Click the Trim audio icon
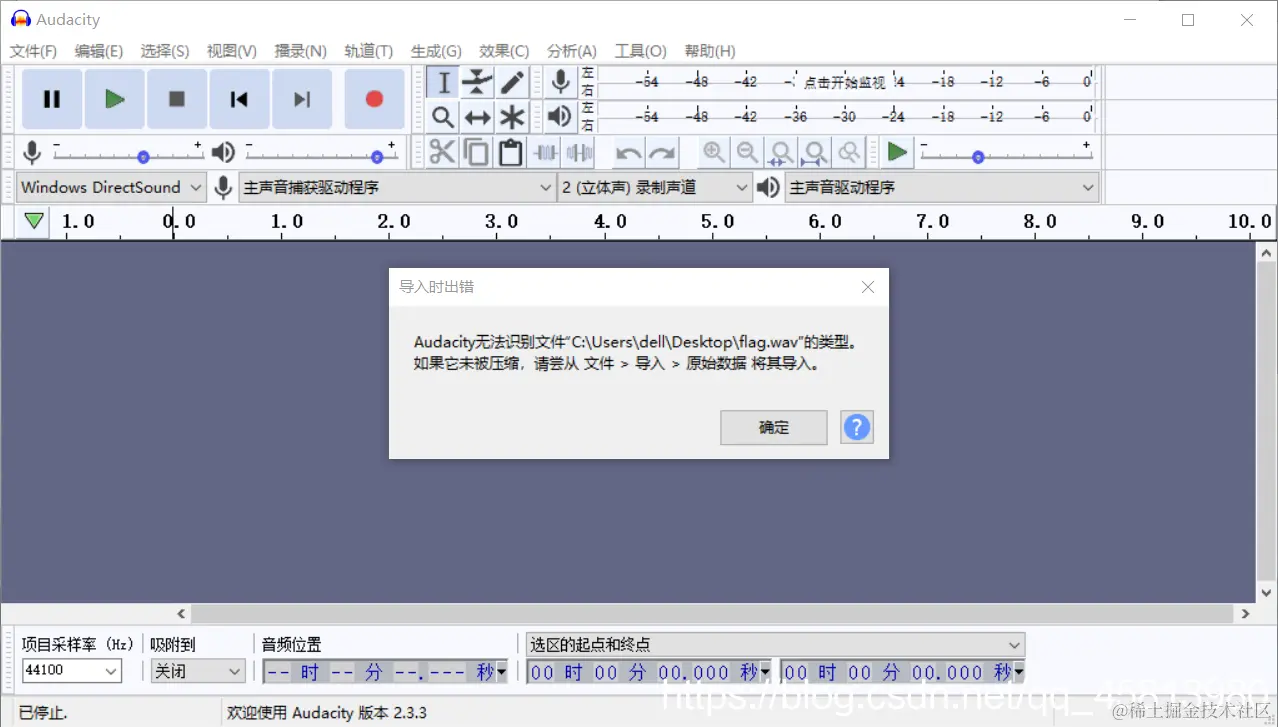Viewport: 1278px width, 727px height. point(545,153)
